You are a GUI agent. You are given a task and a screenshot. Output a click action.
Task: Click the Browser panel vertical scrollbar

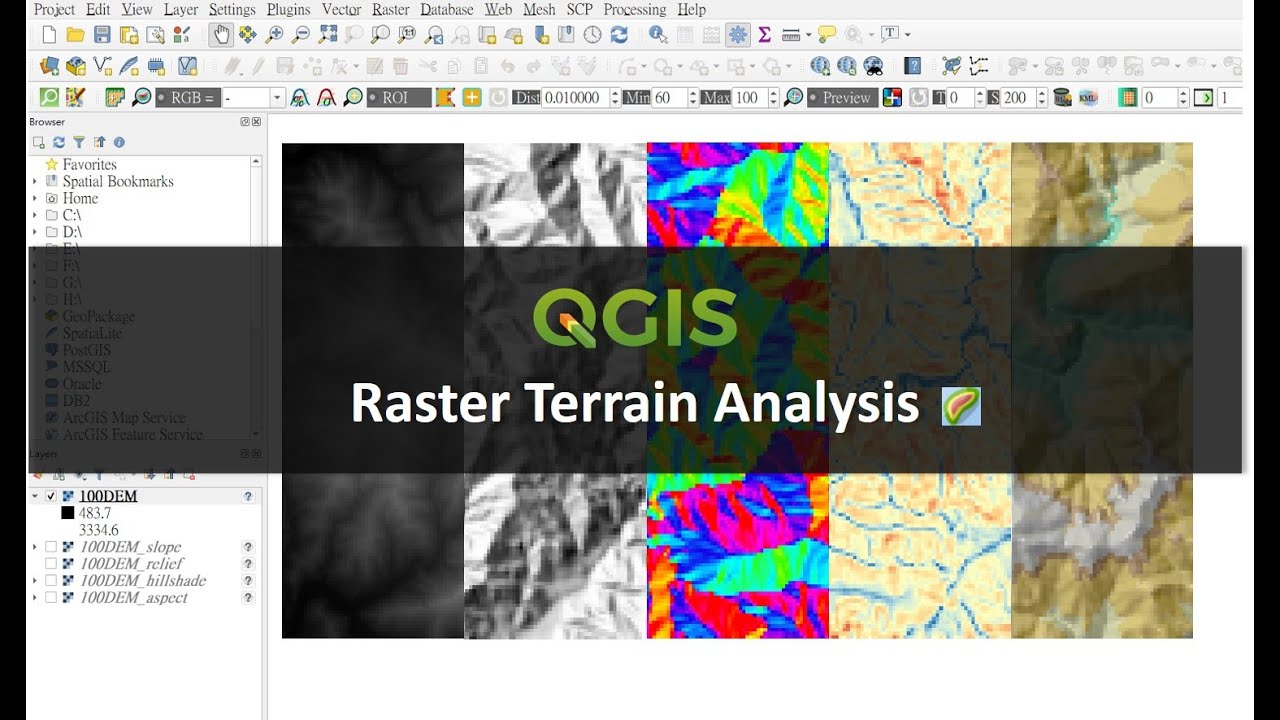257,296
